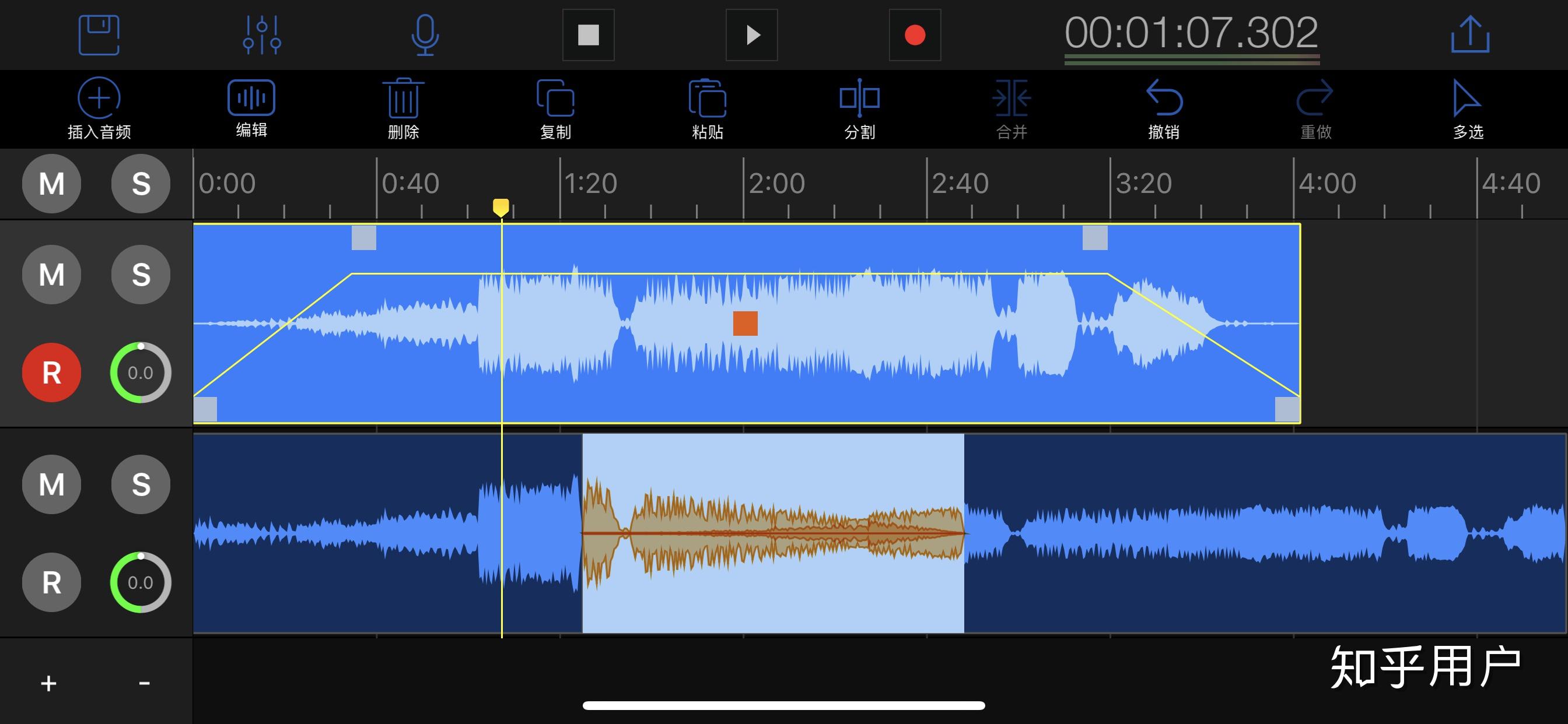Toggle master S solo button beside ruler
The image size is (1568, 724).
[x=141, y=184]
